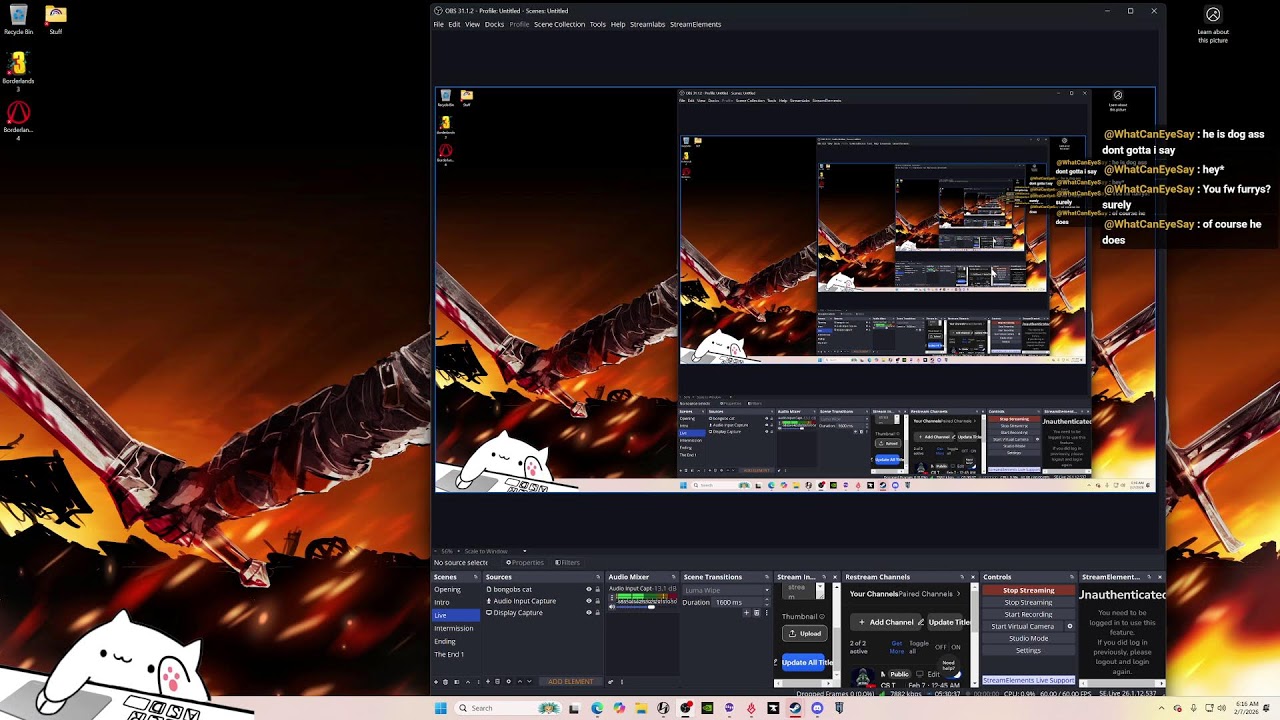The image size is (1280, 720).
Task: Delete source using Sources trash icon
Action: coord(497,681)
